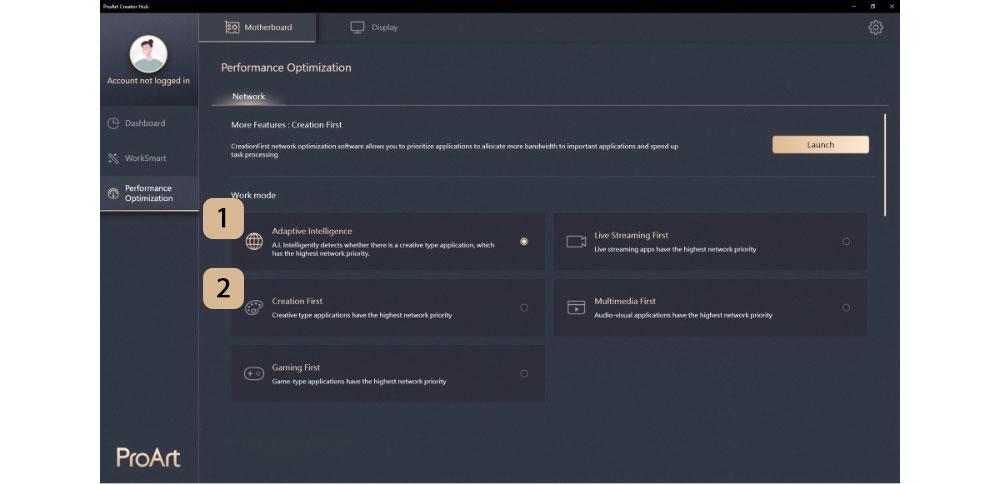This screenshot has width=1000, height=484.
Task: Click the globe icon for Adaptive Intelligence
Action: 254,242
